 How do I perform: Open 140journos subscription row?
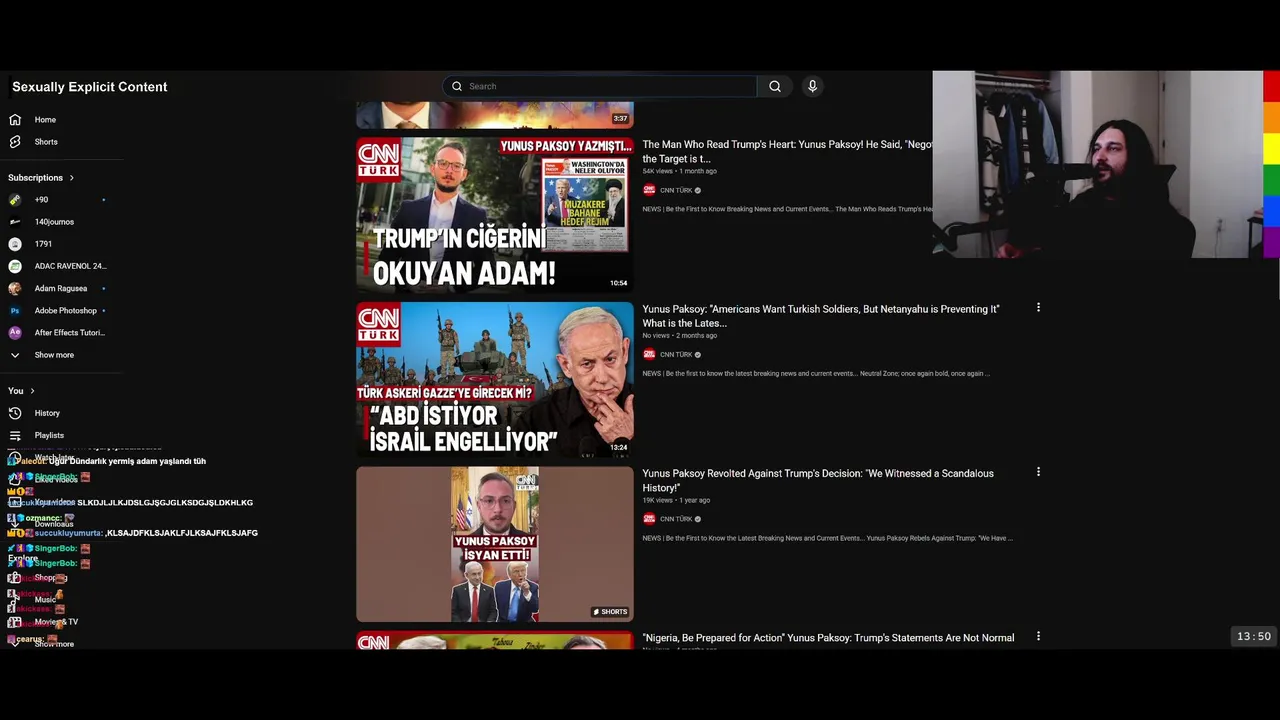pyautogui.click(x=60, y=222)
